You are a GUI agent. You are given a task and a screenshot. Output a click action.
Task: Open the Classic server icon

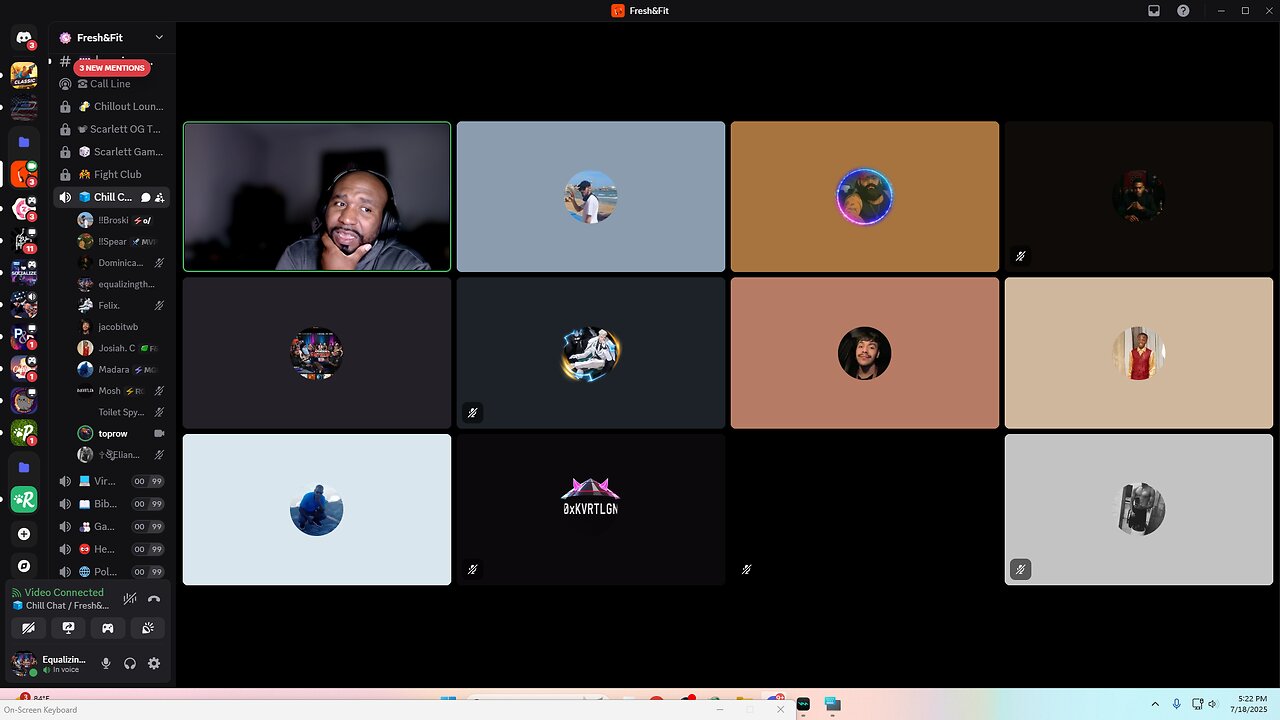coord(24,76)
